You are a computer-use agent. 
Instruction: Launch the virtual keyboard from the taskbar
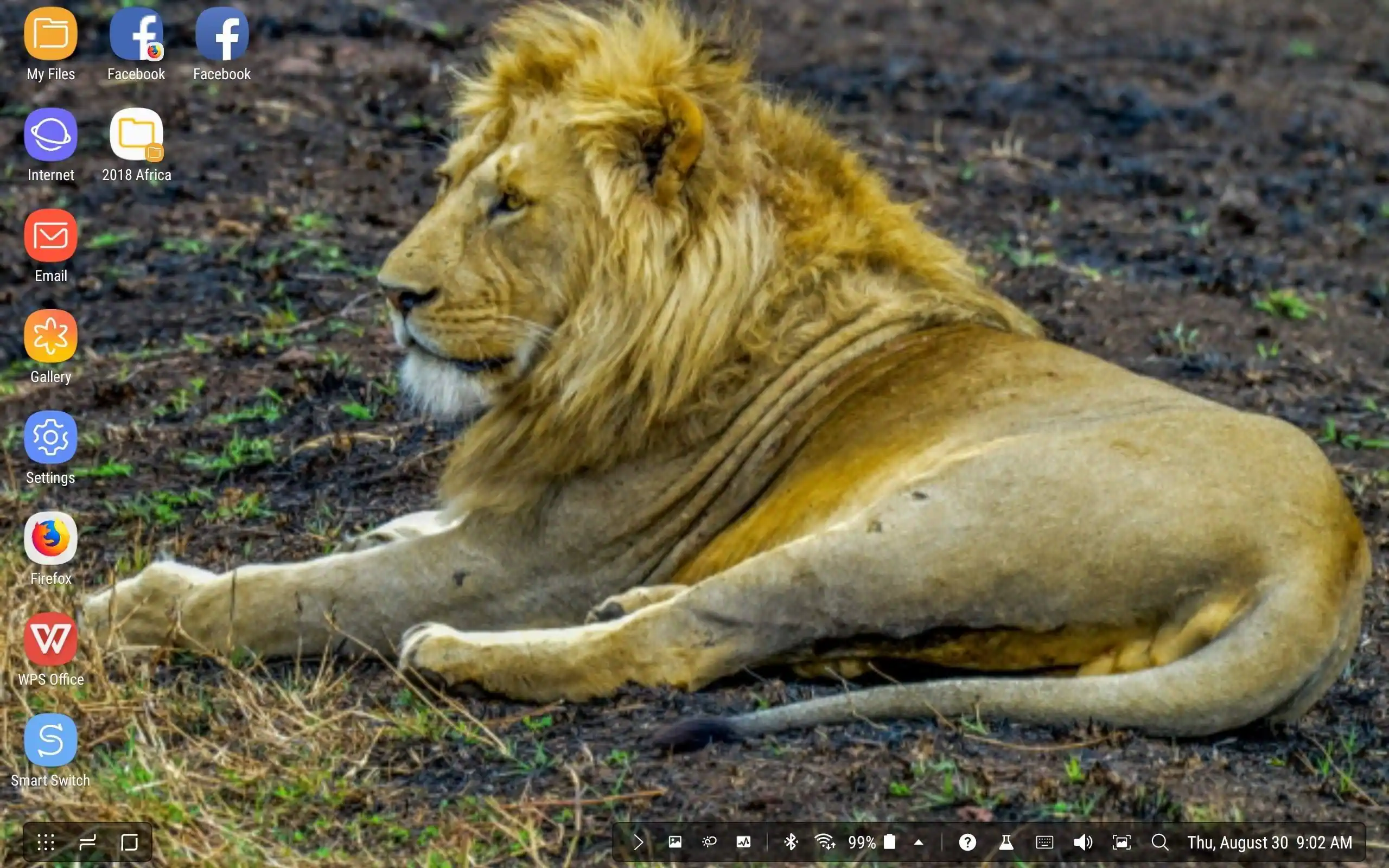(x=1044, y=842)
